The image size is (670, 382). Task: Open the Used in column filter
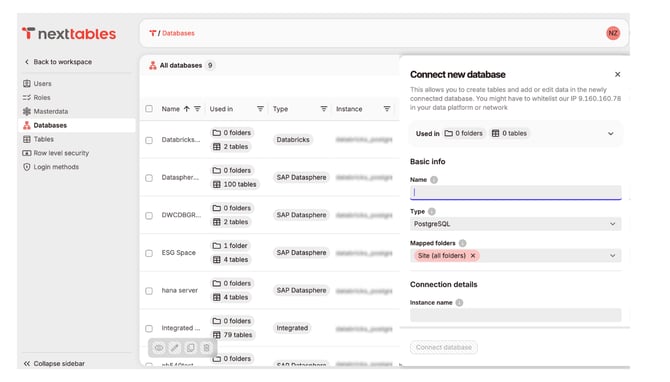(x=260, y=109)
